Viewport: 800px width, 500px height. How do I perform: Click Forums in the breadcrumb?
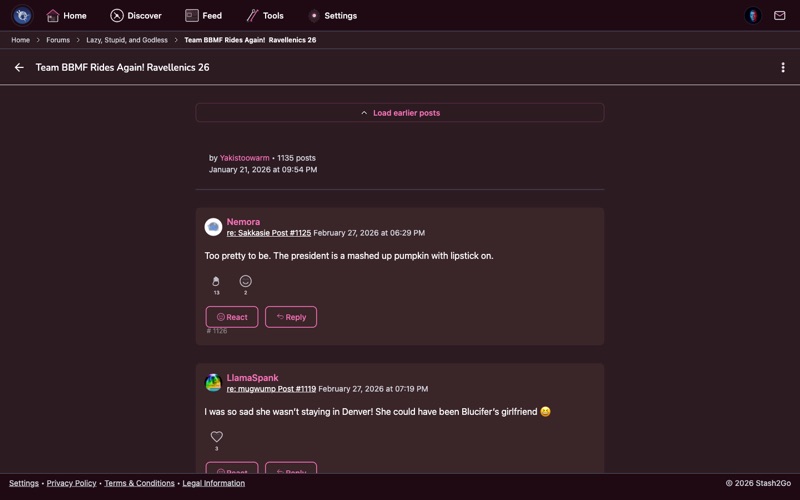click(x=58, y=40)
